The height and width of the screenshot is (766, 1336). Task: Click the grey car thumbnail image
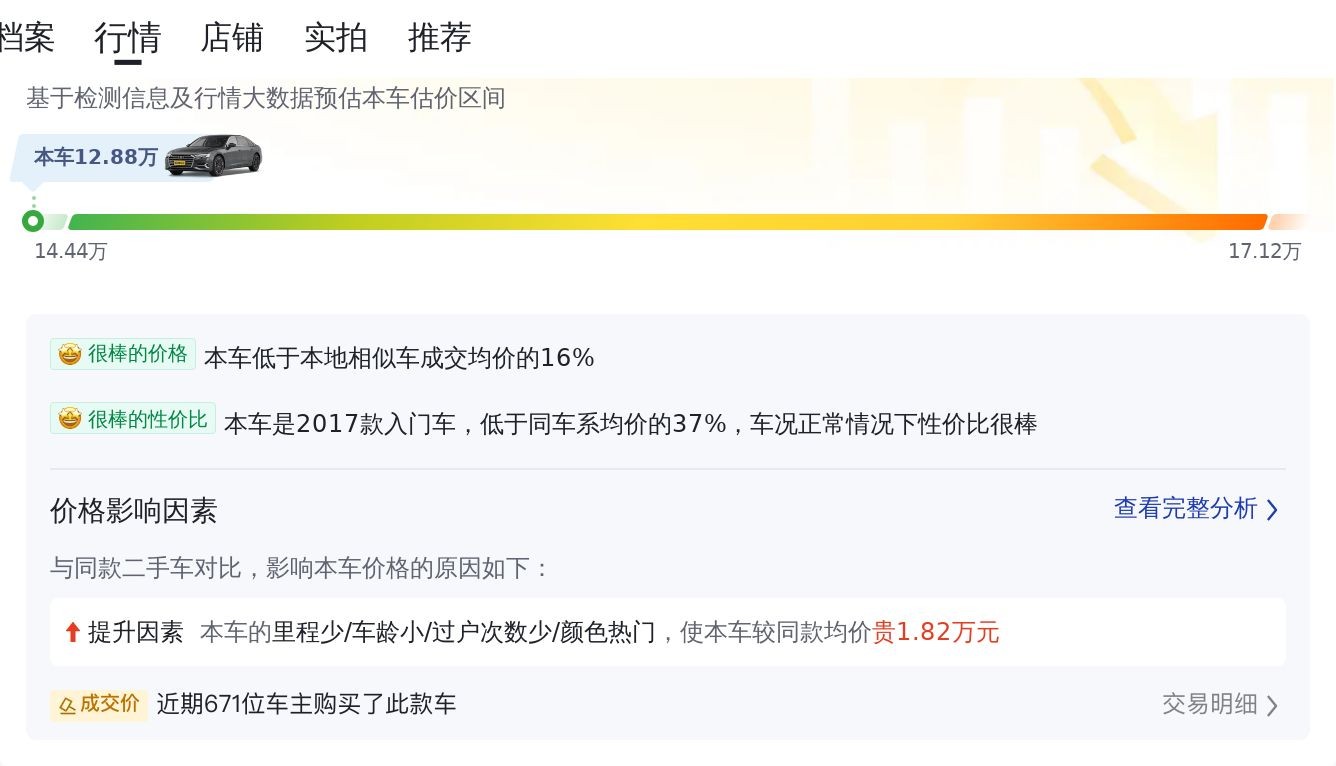click(213, 156)
